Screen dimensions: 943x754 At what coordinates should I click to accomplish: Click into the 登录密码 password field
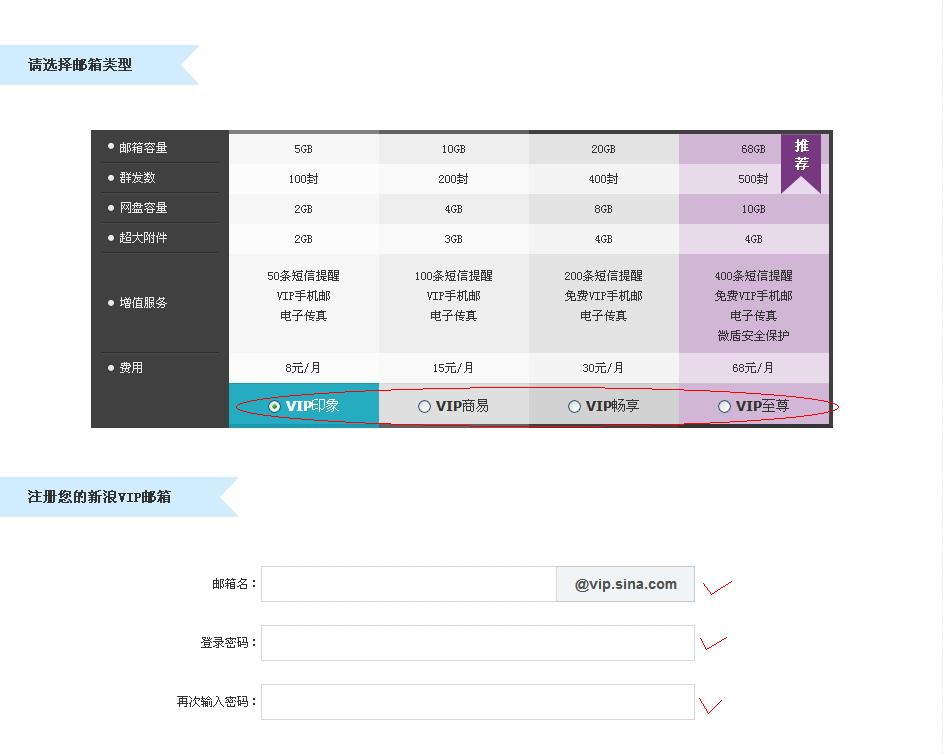[x=477, y=643]
